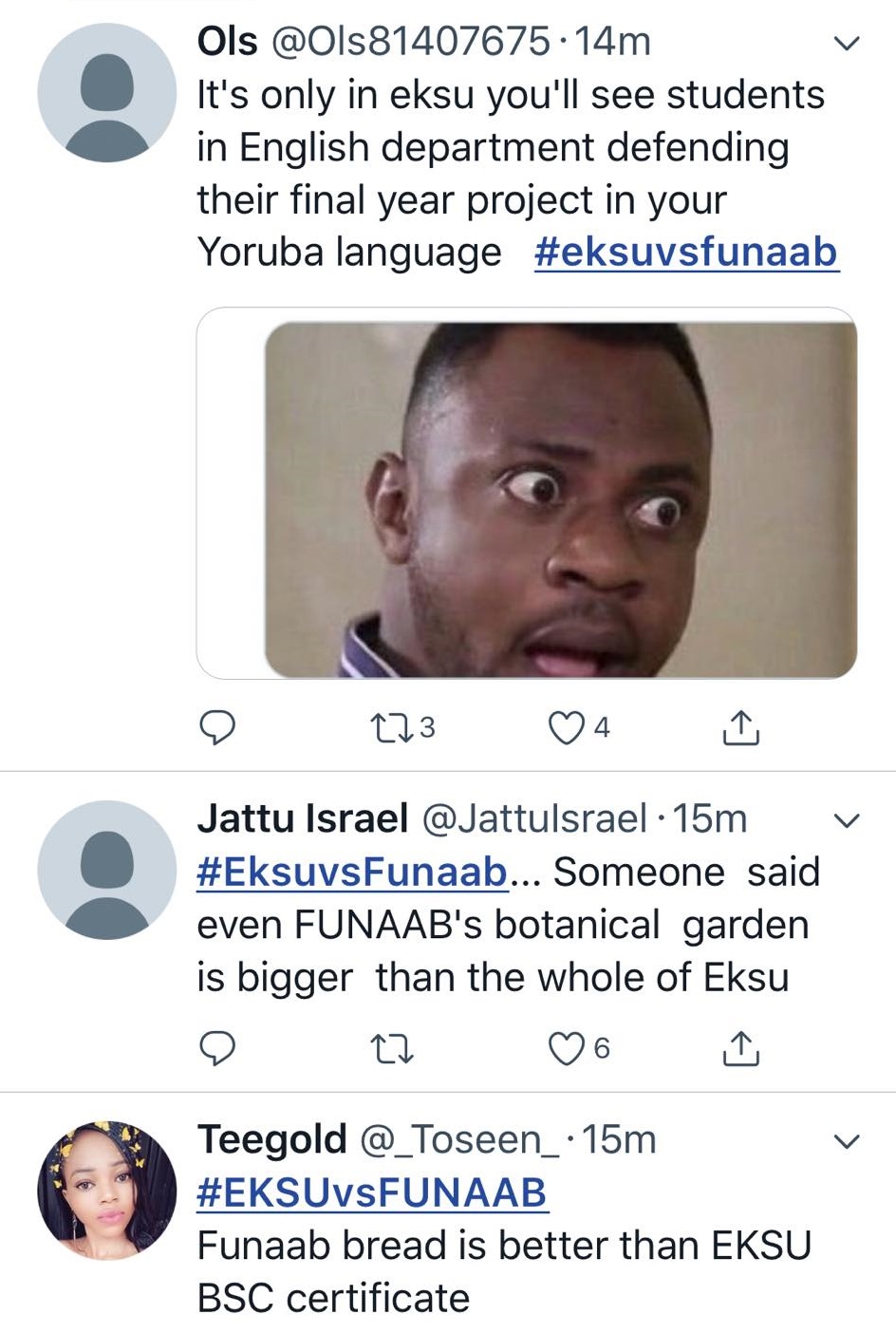Image resolution: width=896 pixels, height=1333 pixels.
Task: Retweet the Ols tweet
Action: [x=387, y=728]
